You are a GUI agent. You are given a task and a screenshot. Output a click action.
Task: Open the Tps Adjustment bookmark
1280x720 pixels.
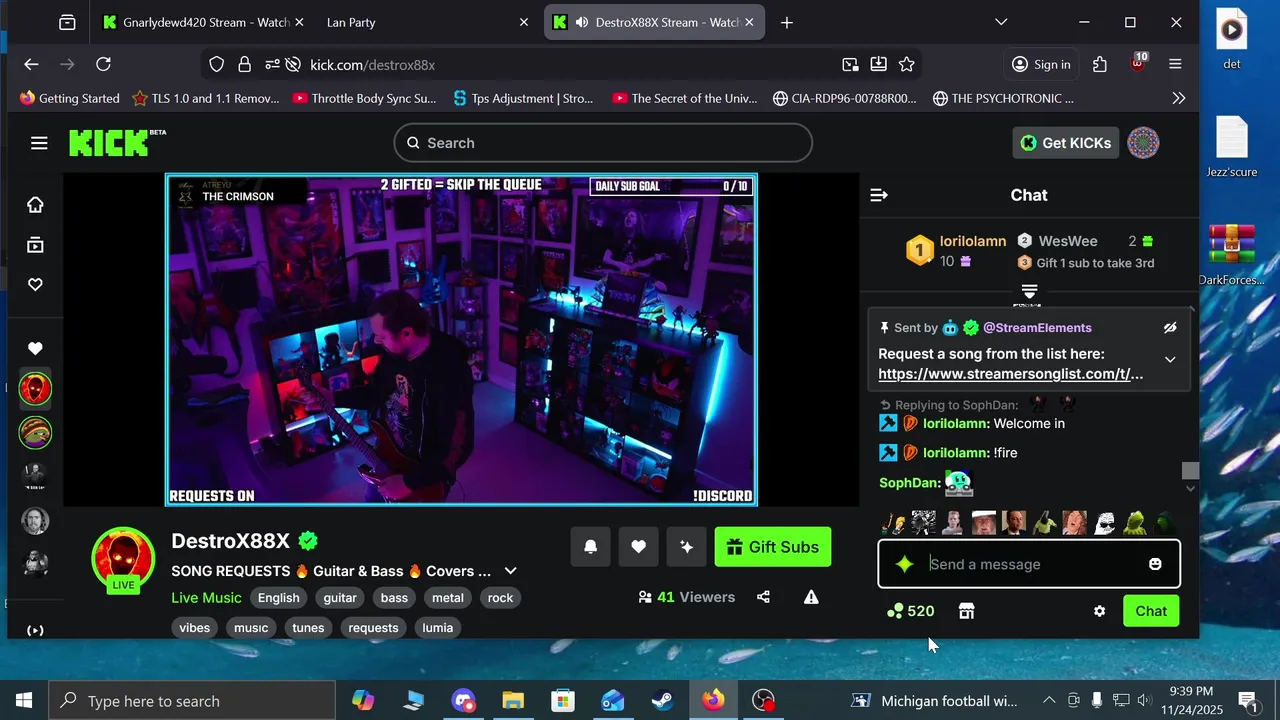click(x=523, y=98)
